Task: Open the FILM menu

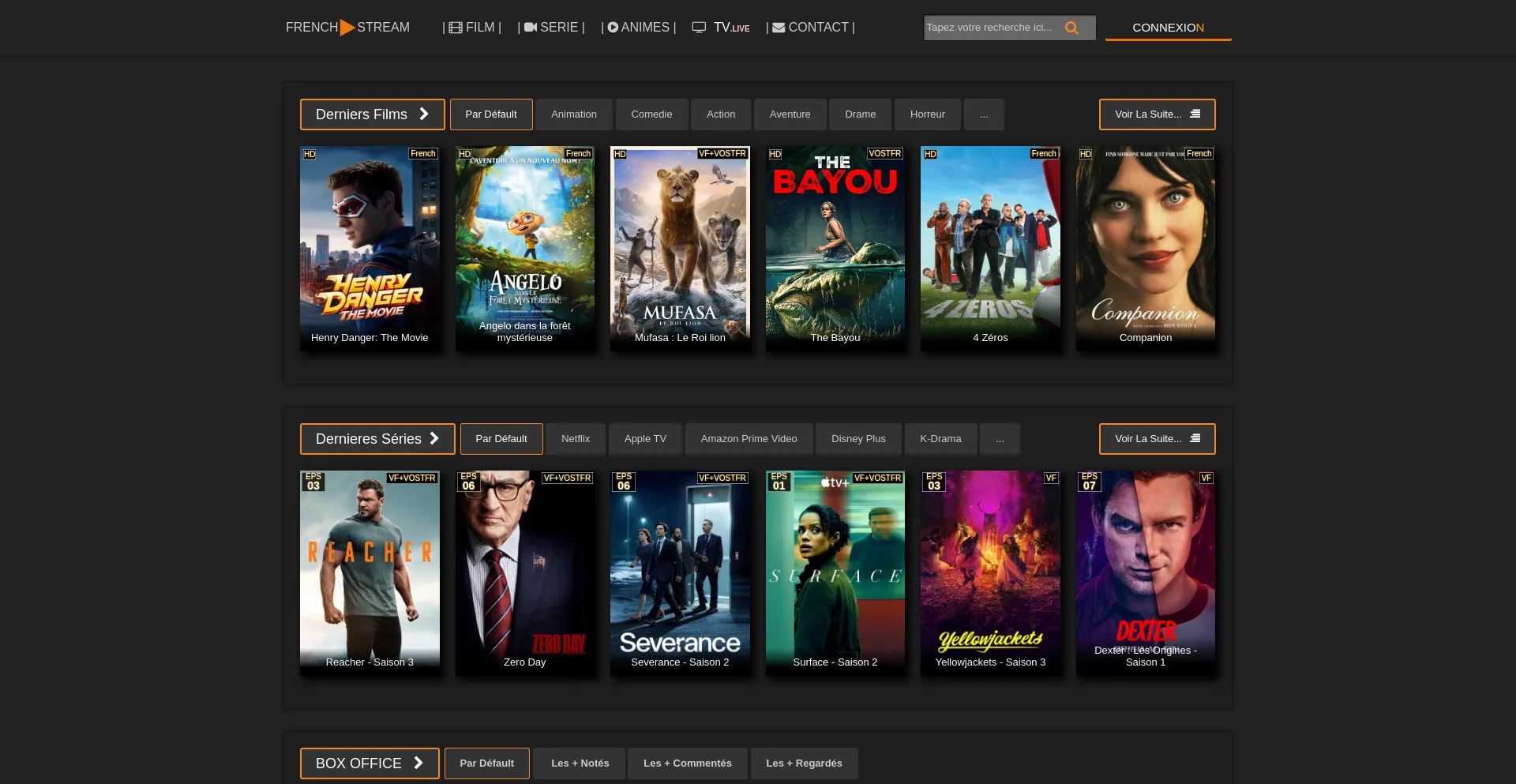Action: point(472,28)
